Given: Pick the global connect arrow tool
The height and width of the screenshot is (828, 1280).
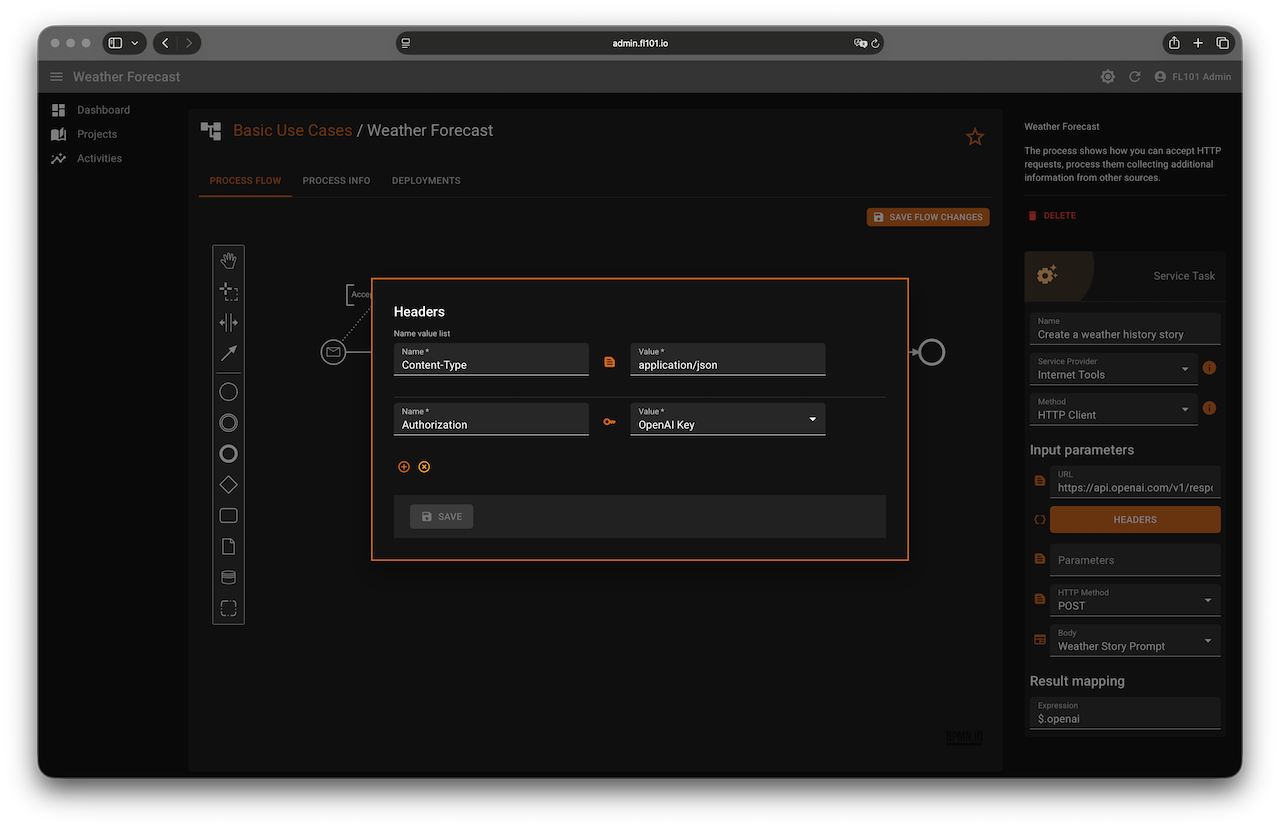Looking at the screenshot, I should point(228,353).
